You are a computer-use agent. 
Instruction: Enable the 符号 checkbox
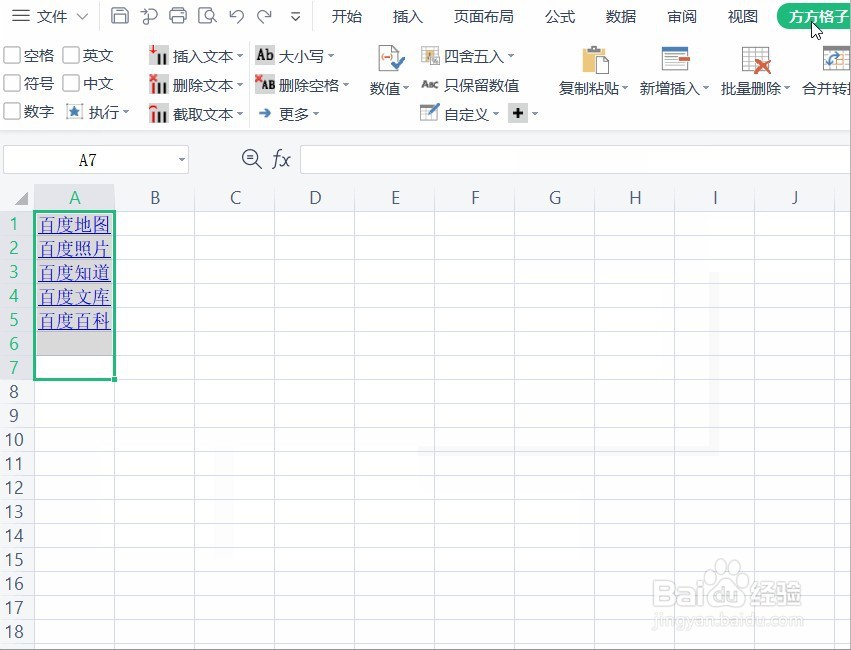(x=12, y=83)
